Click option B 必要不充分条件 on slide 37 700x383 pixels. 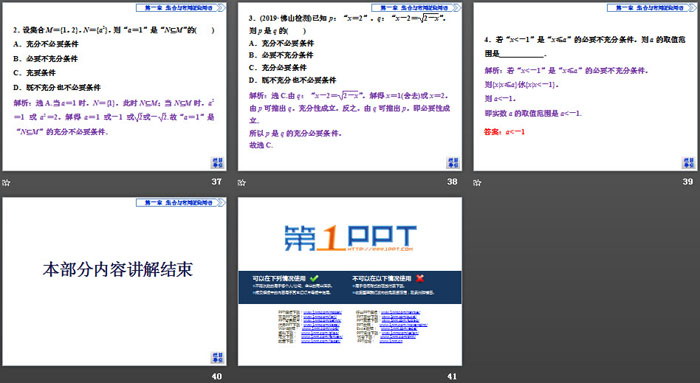click(x=46, y=58)
